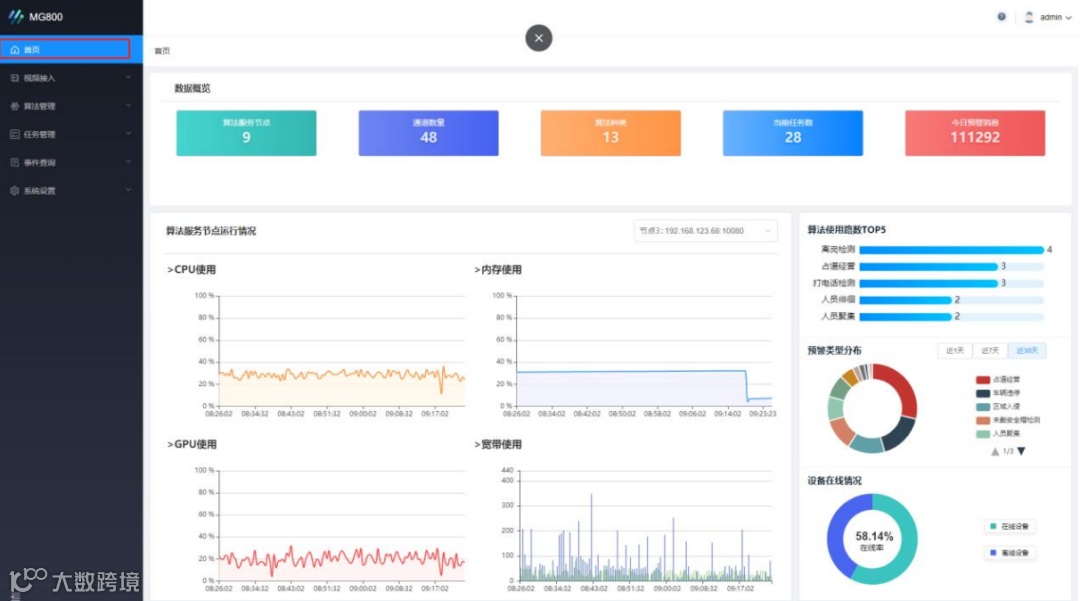
Task: Click the 首页 breadcrumb tab
Action: (x=162, y=51)
